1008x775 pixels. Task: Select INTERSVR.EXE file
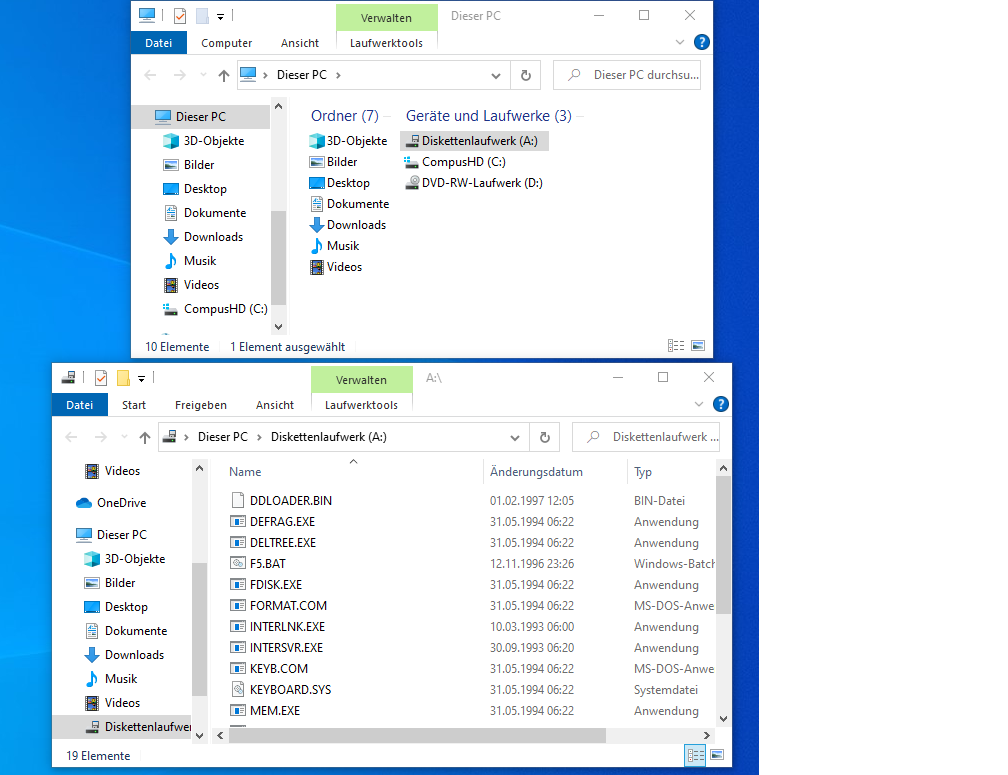click(x=276, y=648)
